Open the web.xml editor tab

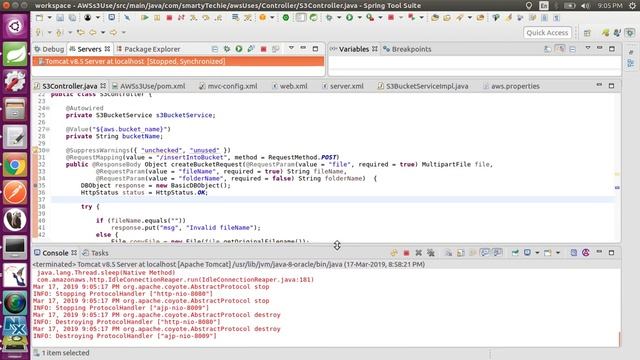pos(290,86)
